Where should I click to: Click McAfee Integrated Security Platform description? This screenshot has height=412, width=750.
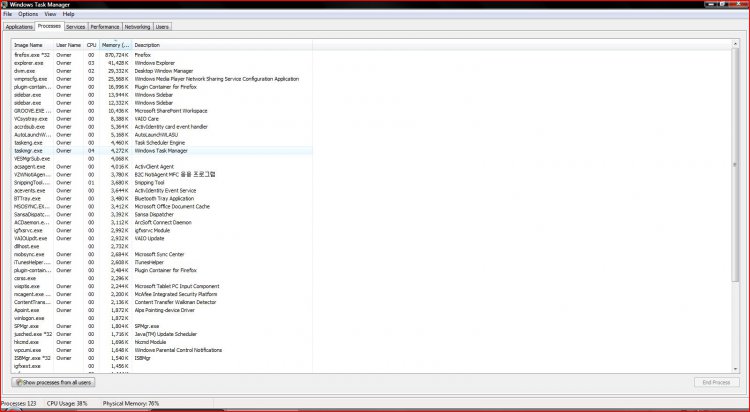click(x=176, y=294)
